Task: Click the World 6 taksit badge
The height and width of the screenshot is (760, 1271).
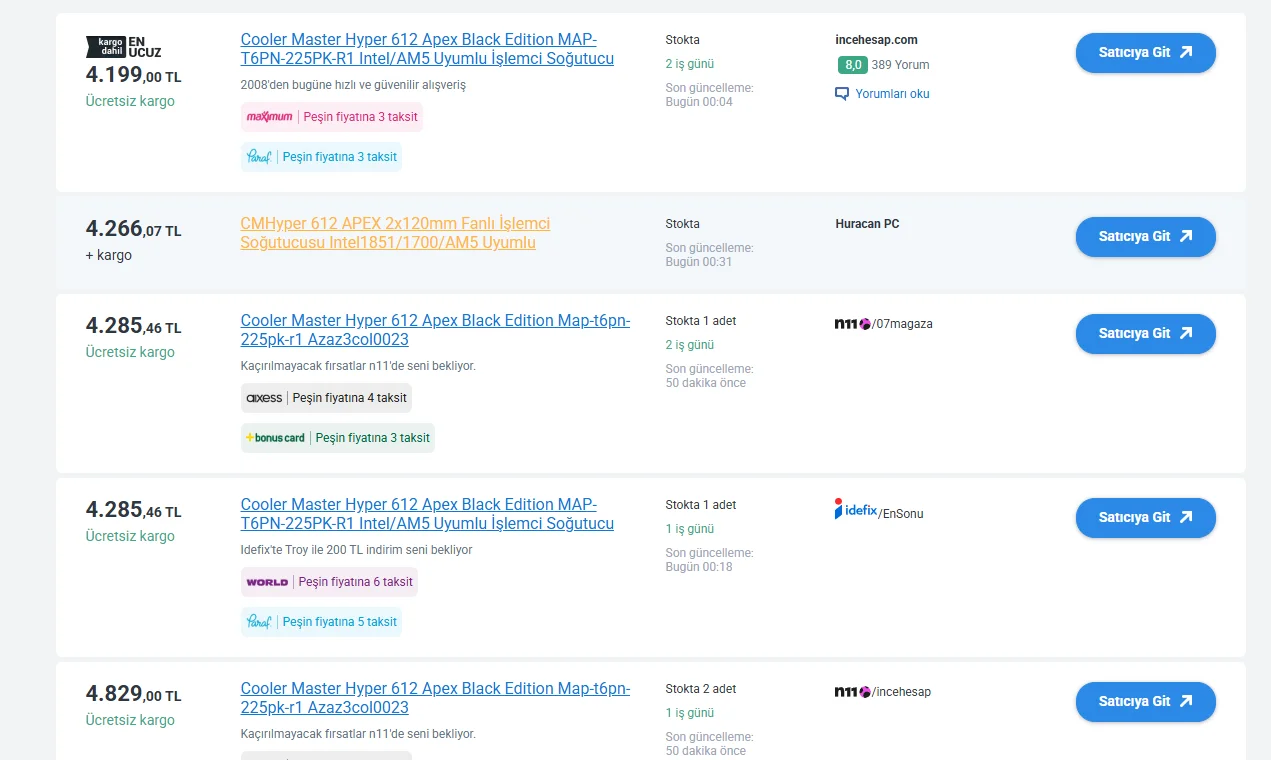Action: (329, 582)
